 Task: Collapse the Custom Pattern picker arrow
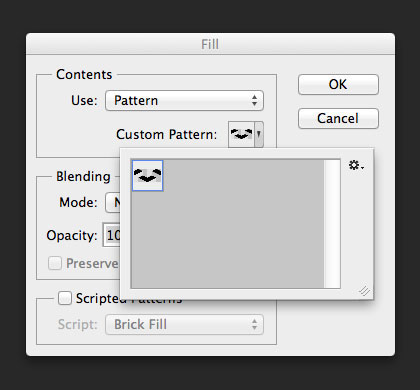point(259,134)
